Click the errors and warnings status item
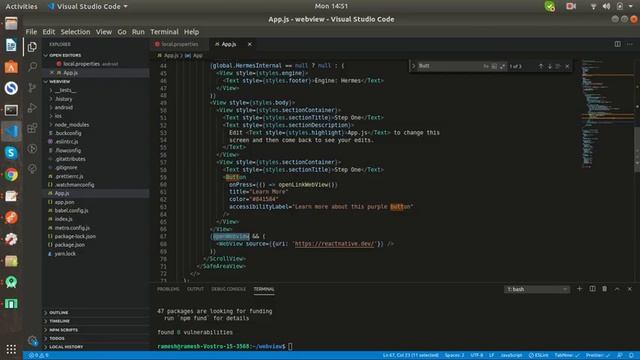Viewport: 640px width, 360px height. 38,356
